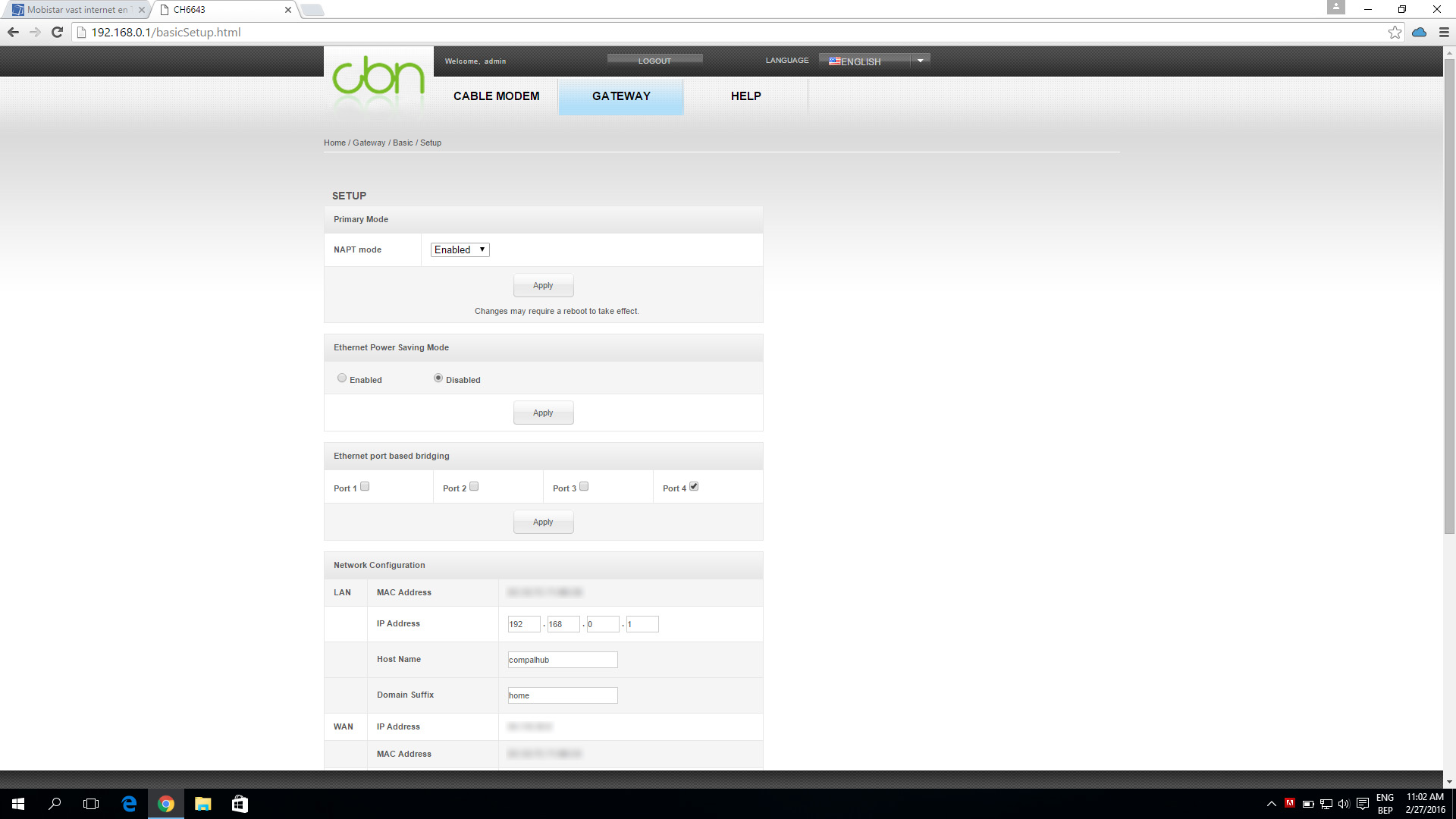
Task: Open the Windows Store taskbar icon
Action: pos(240,804)
